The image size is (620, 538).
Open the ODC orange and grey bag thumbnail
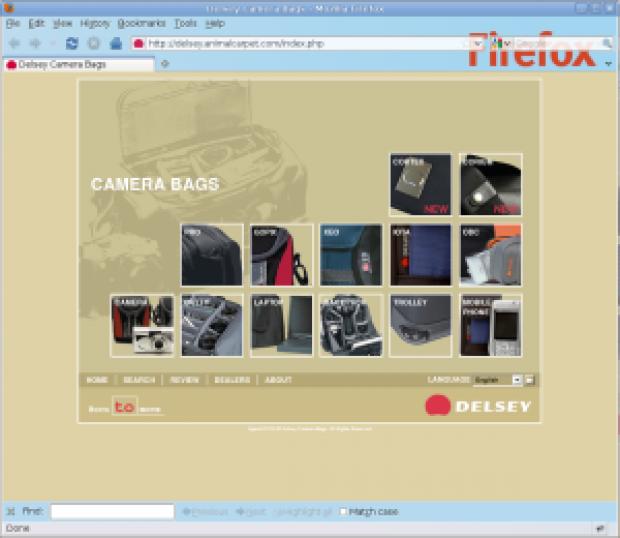pyautogui.click(x=491, y=255)
